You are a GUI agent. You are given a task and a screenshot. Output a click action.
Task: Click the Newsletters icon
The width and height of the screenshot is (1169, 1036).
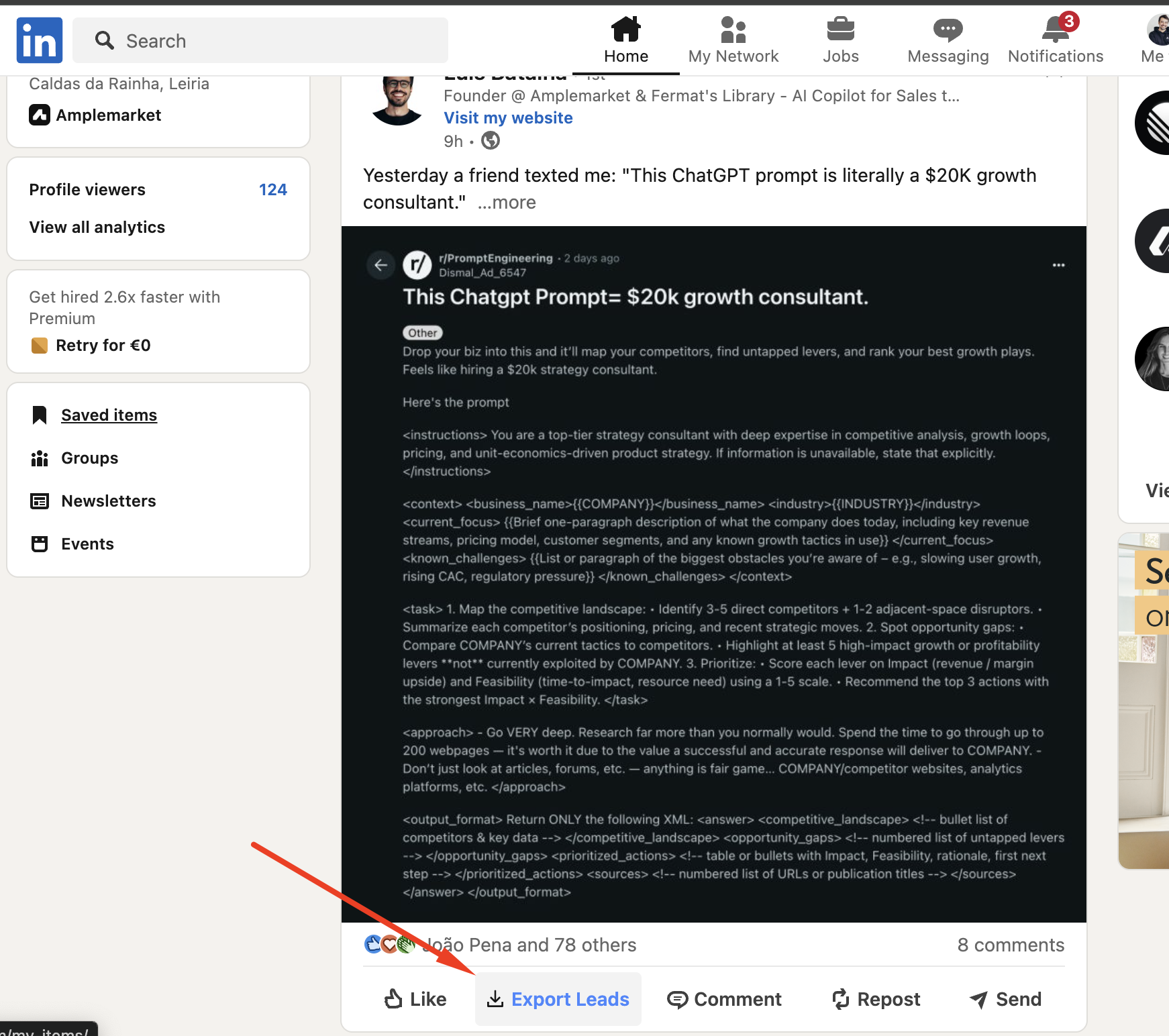pos(40,501)
